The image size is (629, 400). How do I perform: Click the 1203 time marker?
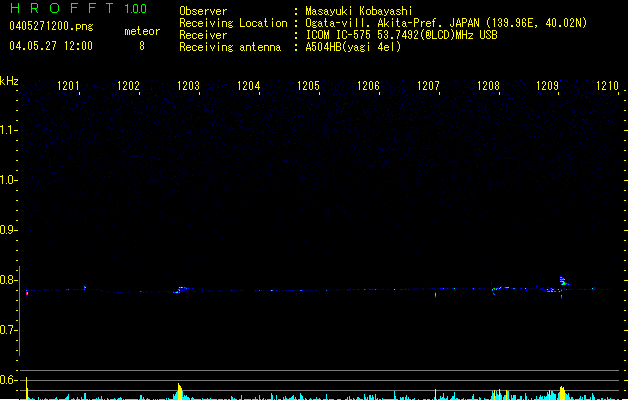point(189,86)
